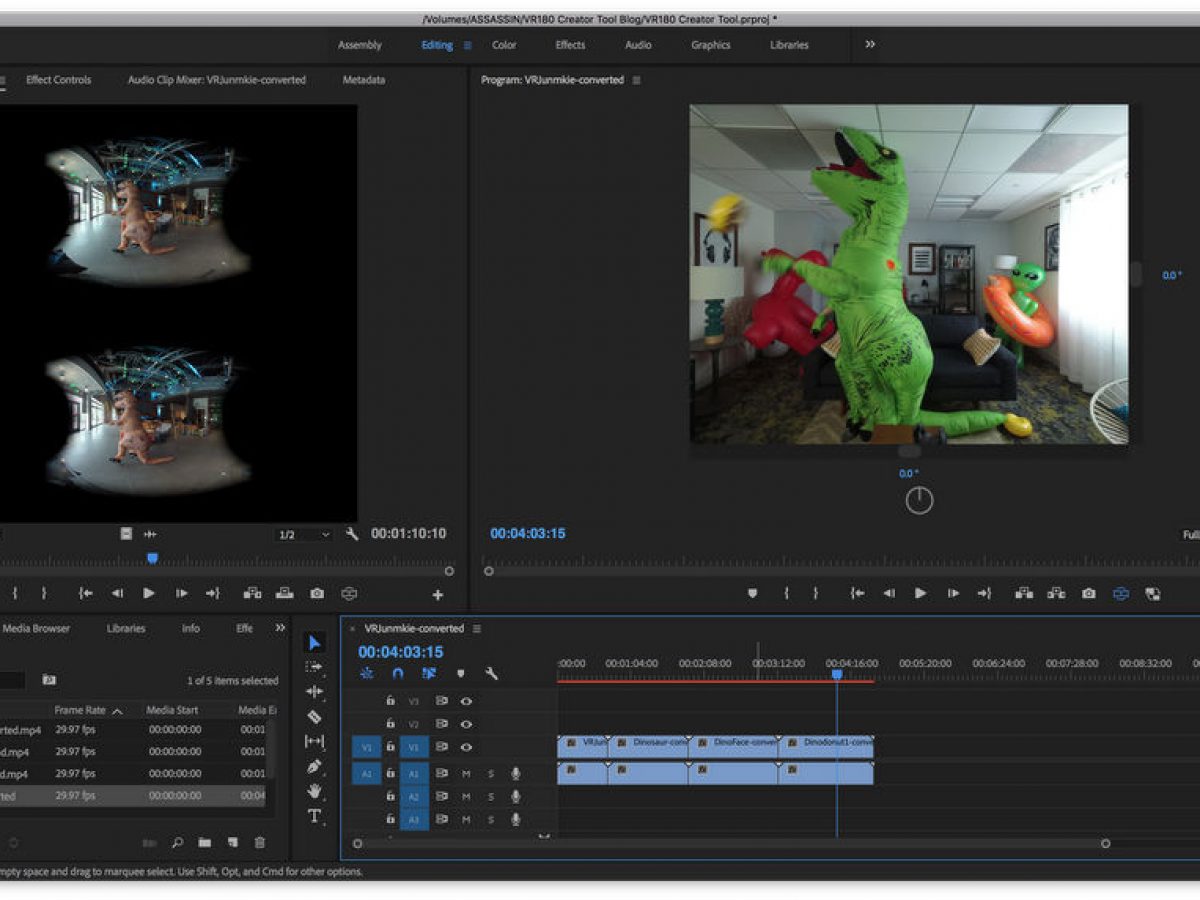The height and width of the screenshot is (900, 1200).
Task: Click the blue timeline playhead marker
Action: [x=837, y=675]
